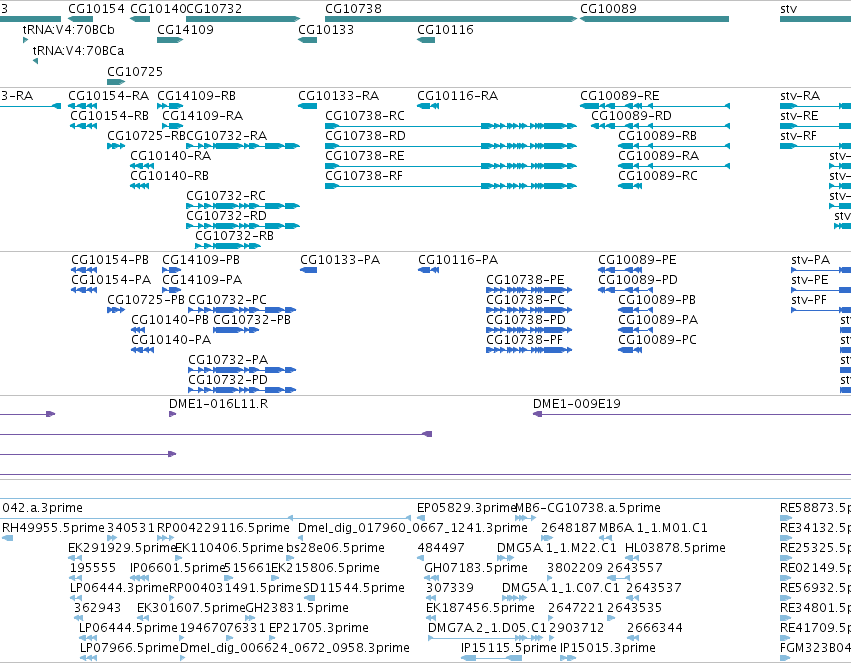Select transcript label CG10140-RA

pyautogui.click(x=170, y=156)
